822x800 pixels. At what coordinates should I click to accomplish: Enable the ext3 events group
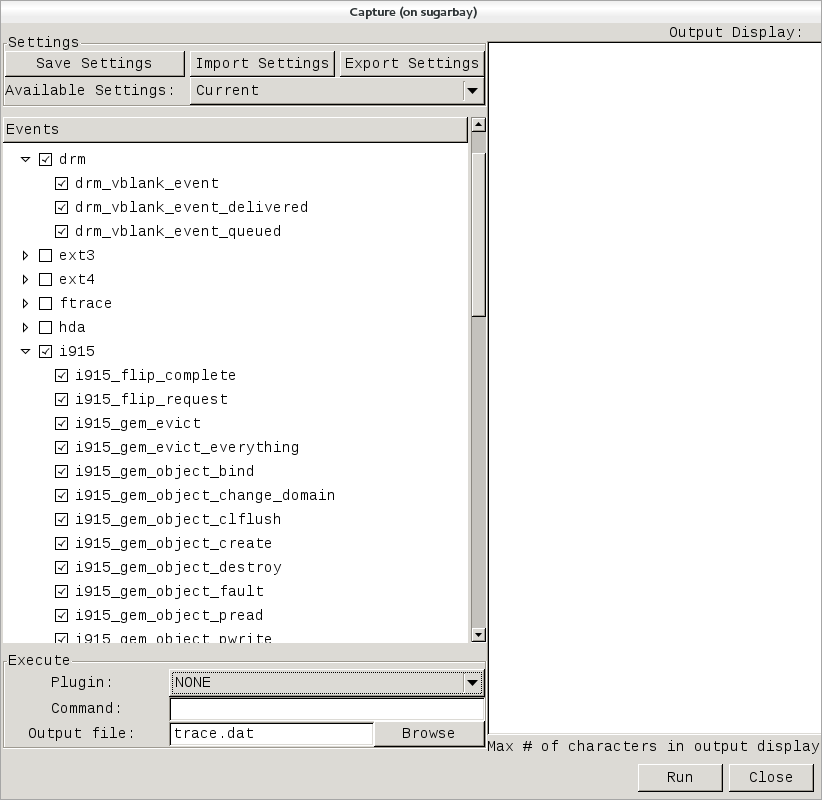(45, 255)
